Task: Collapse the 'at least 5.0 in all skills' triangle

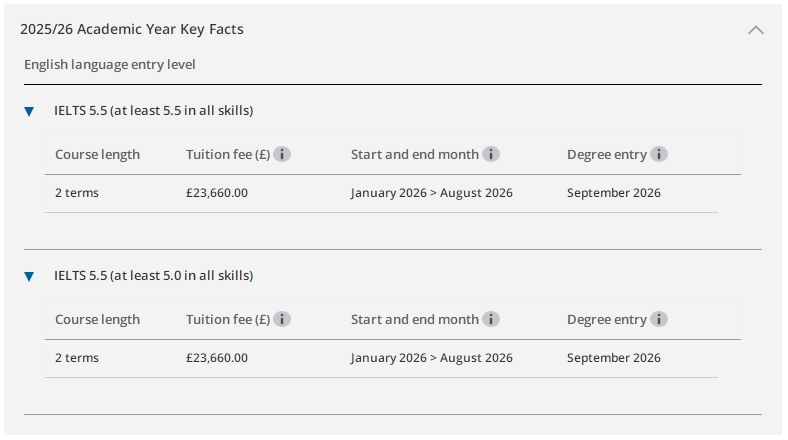Action: 29,276
